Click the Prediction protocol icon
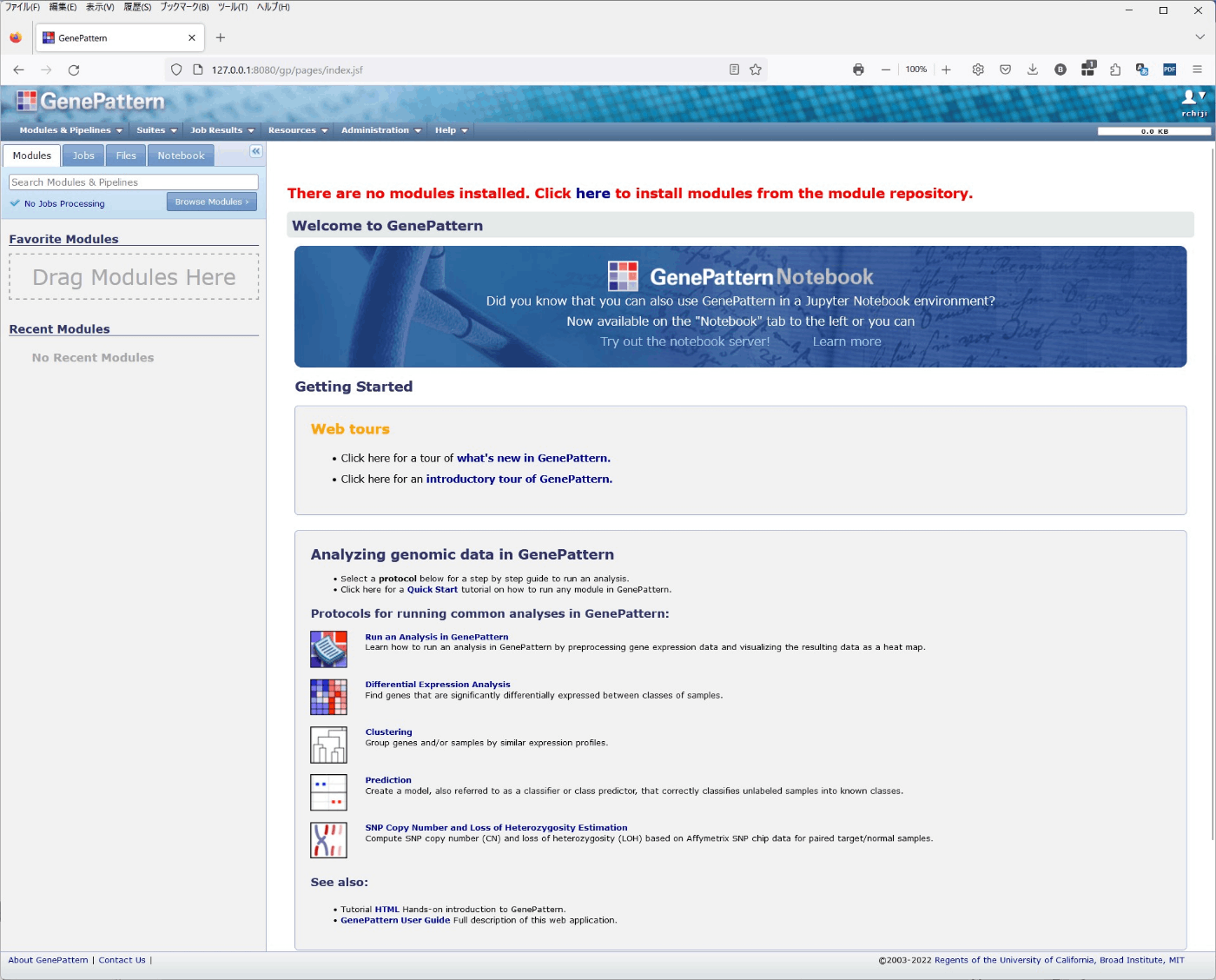Screen dimensions: 1216x980 pyautogui.click(x=328, y=792)
